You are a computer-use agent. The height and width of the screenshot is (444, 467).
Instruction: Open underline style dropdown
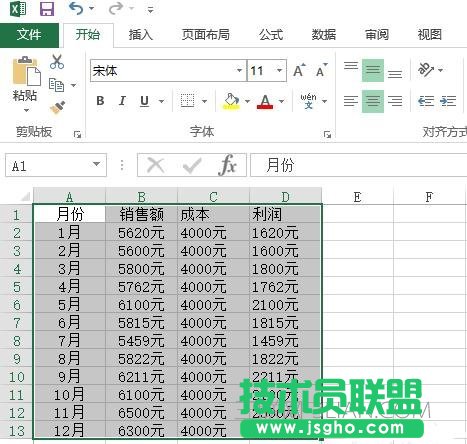click(161, 101)
